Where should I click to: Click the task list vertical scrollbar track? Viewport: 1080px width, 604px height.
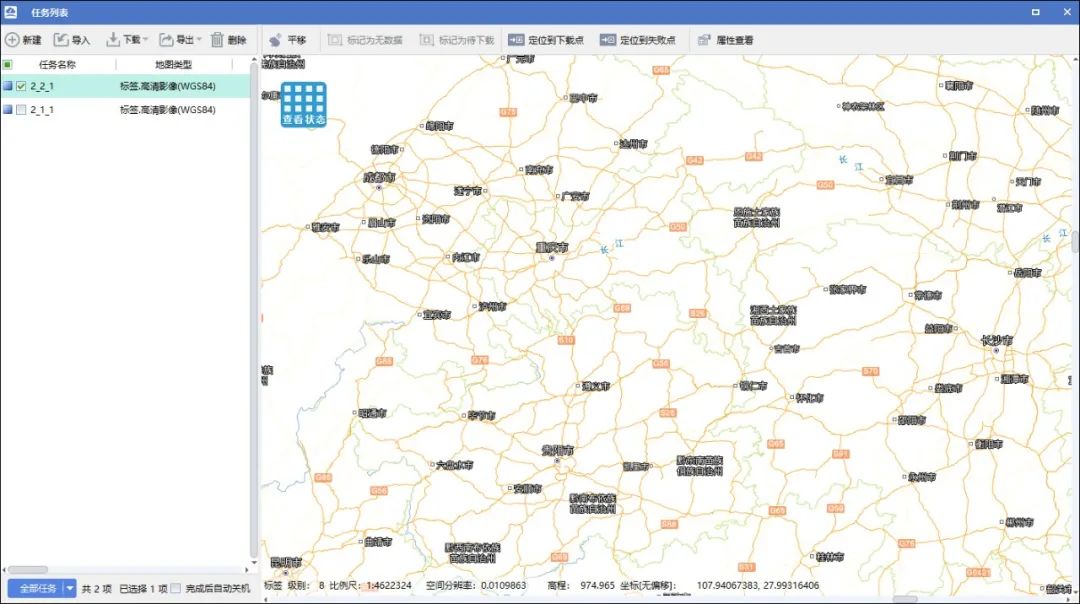(x=254, y=310)
